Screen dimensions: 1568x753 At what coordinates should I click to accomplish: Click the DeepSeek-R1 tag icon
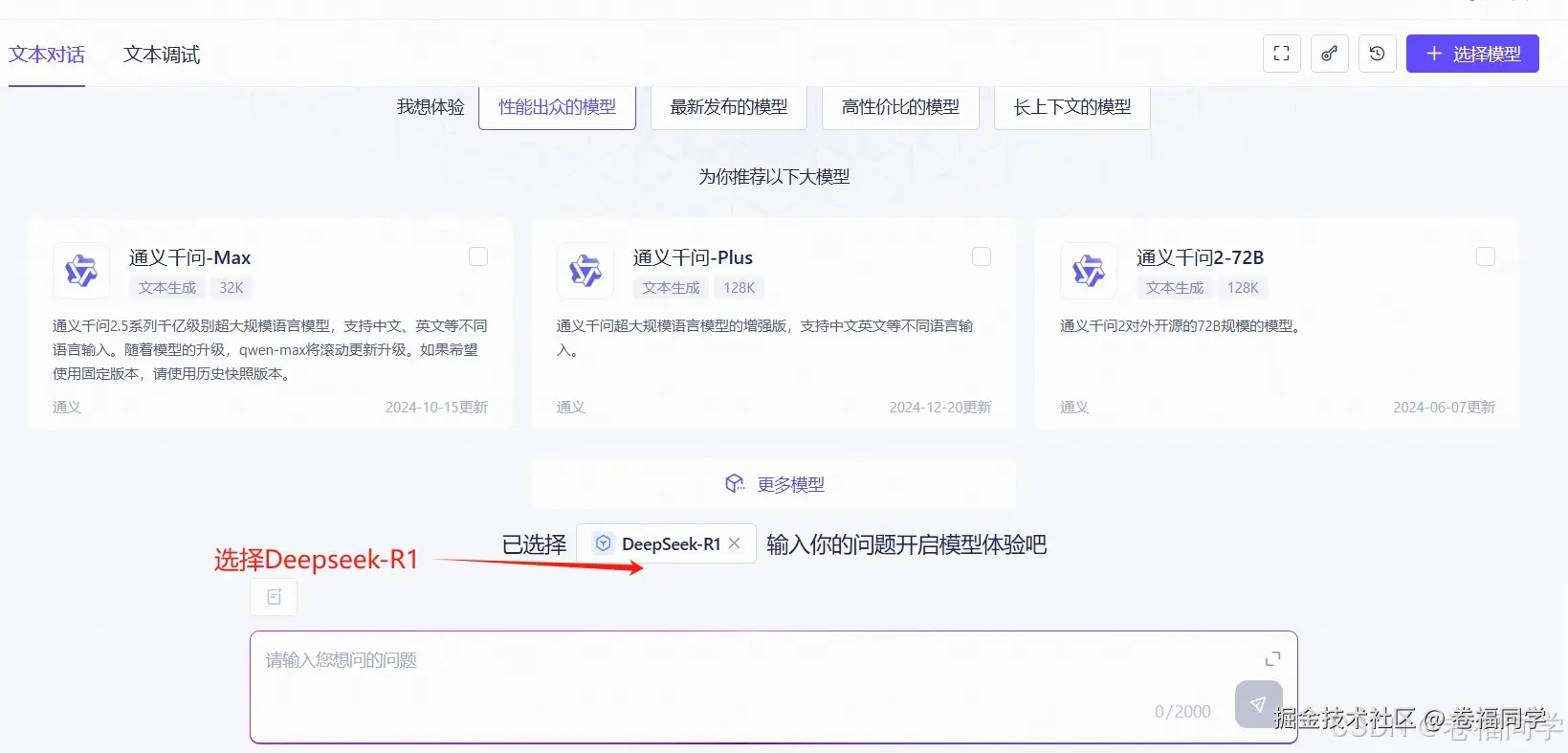coord(603,543)
